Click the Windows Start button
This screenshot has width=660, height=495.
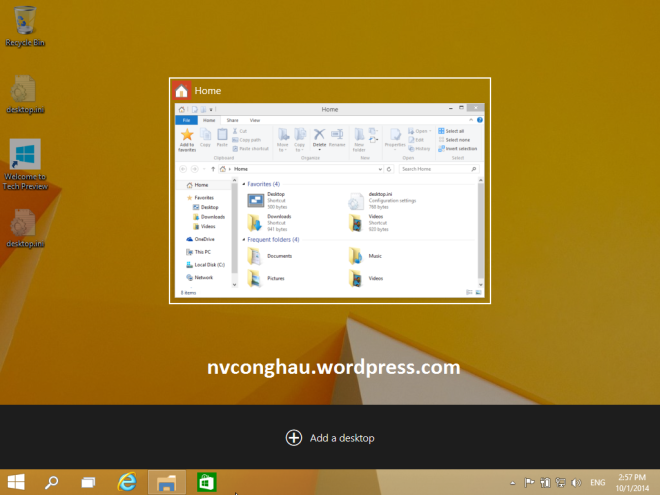[16, 482]
